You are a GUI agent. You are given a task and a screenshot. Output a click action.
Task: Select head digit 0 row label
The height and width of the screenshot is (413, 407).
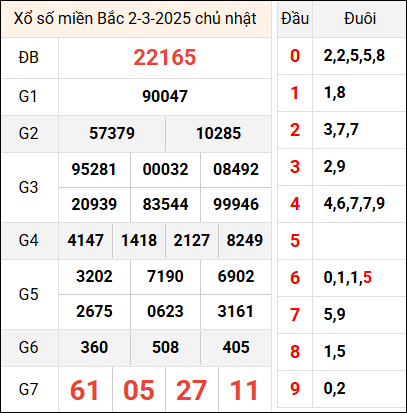click(295, 56)
